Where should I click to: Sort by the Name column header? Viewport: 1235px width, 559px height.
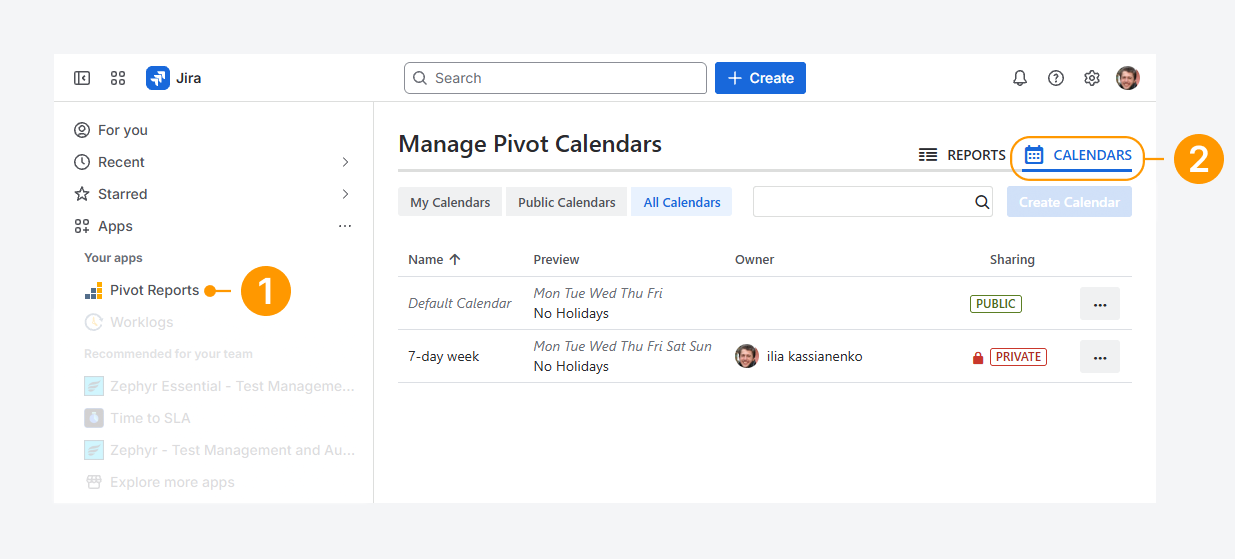pos(425,259)
